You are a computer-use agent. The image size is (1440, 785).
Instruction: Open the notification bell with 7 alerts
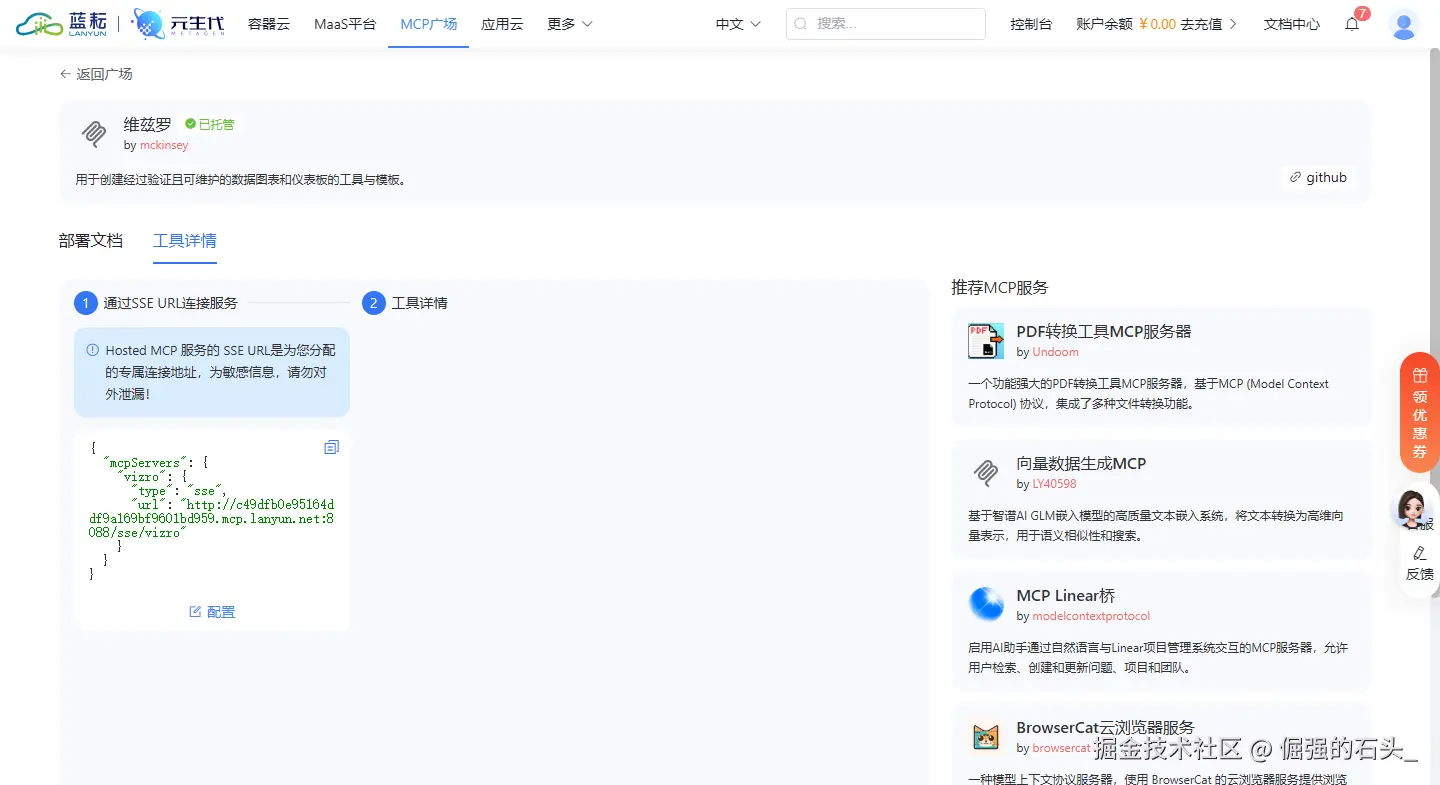click(x=1352, y=24)
